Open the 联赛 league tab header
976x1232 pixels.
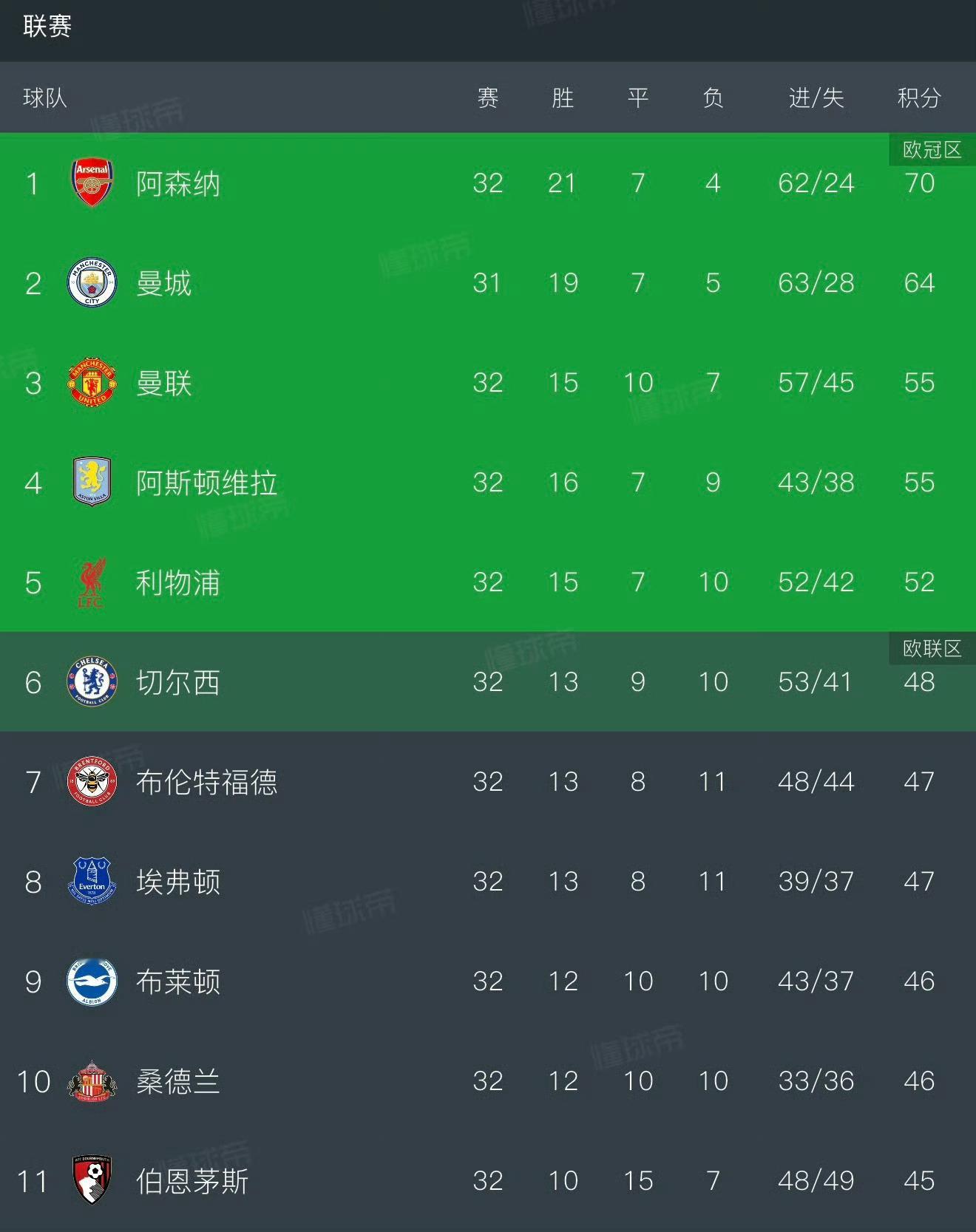pos(47,27)
